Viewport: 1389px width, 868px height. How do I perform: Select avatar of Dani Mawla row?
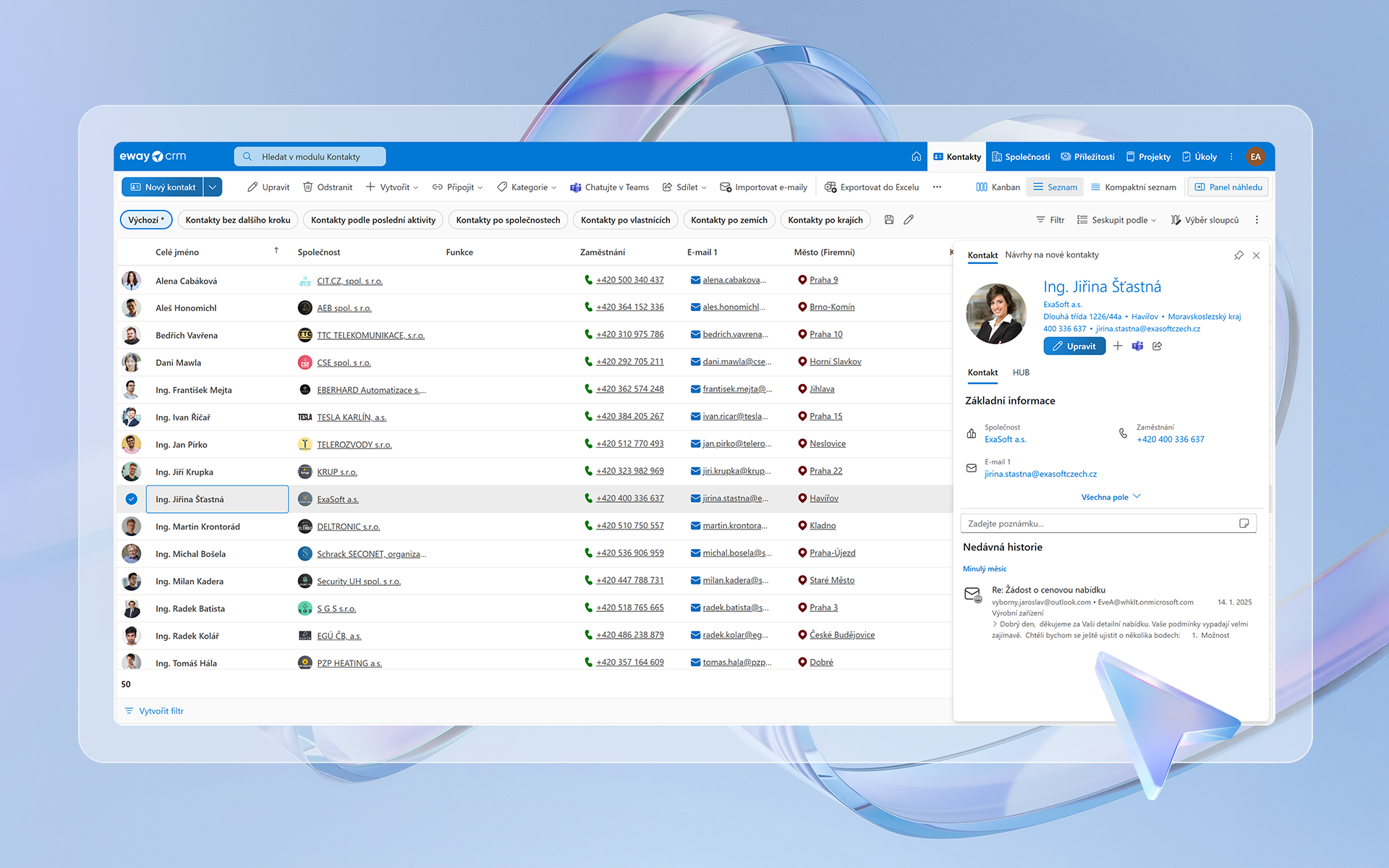131,362
